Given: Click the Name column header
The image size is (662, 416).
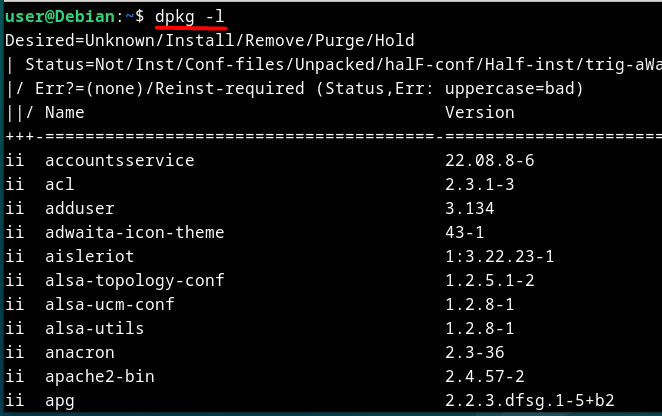Looking at the screenshot, I should pos(65,112).
